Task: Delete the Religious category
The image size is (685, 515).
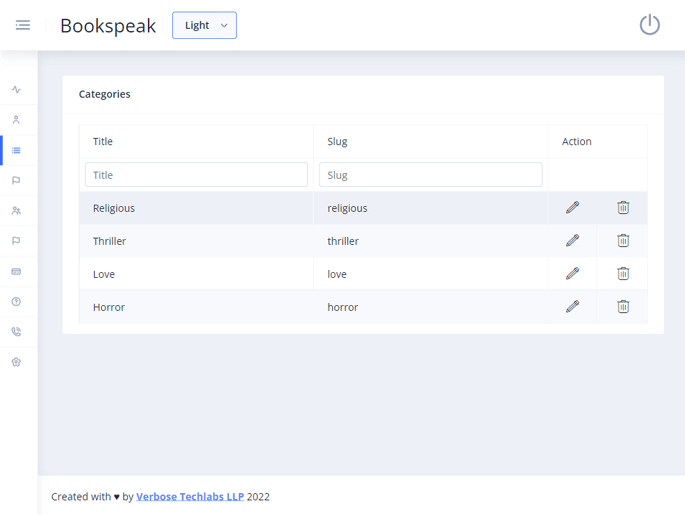Action: tap(623, 207)
